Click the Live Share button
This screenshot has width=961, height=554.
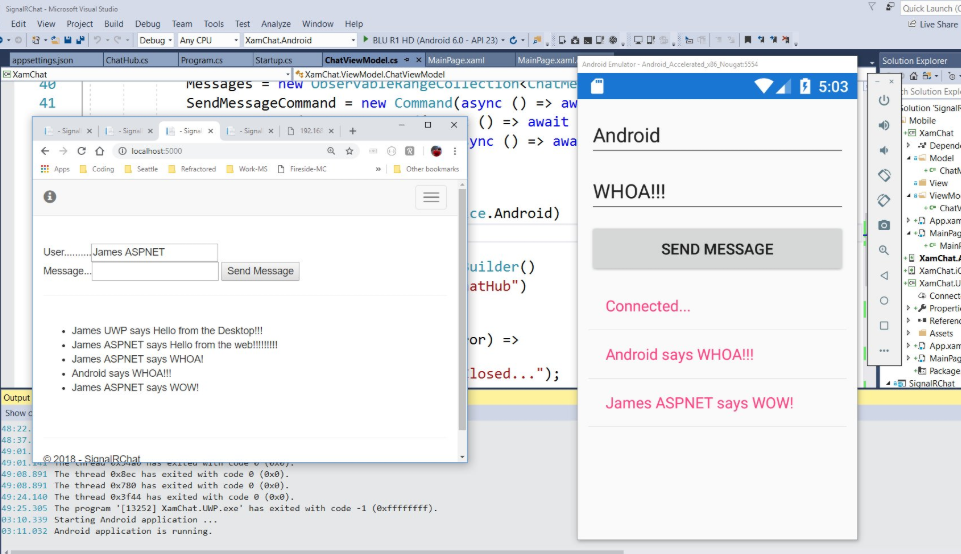(x=932, y=24)
